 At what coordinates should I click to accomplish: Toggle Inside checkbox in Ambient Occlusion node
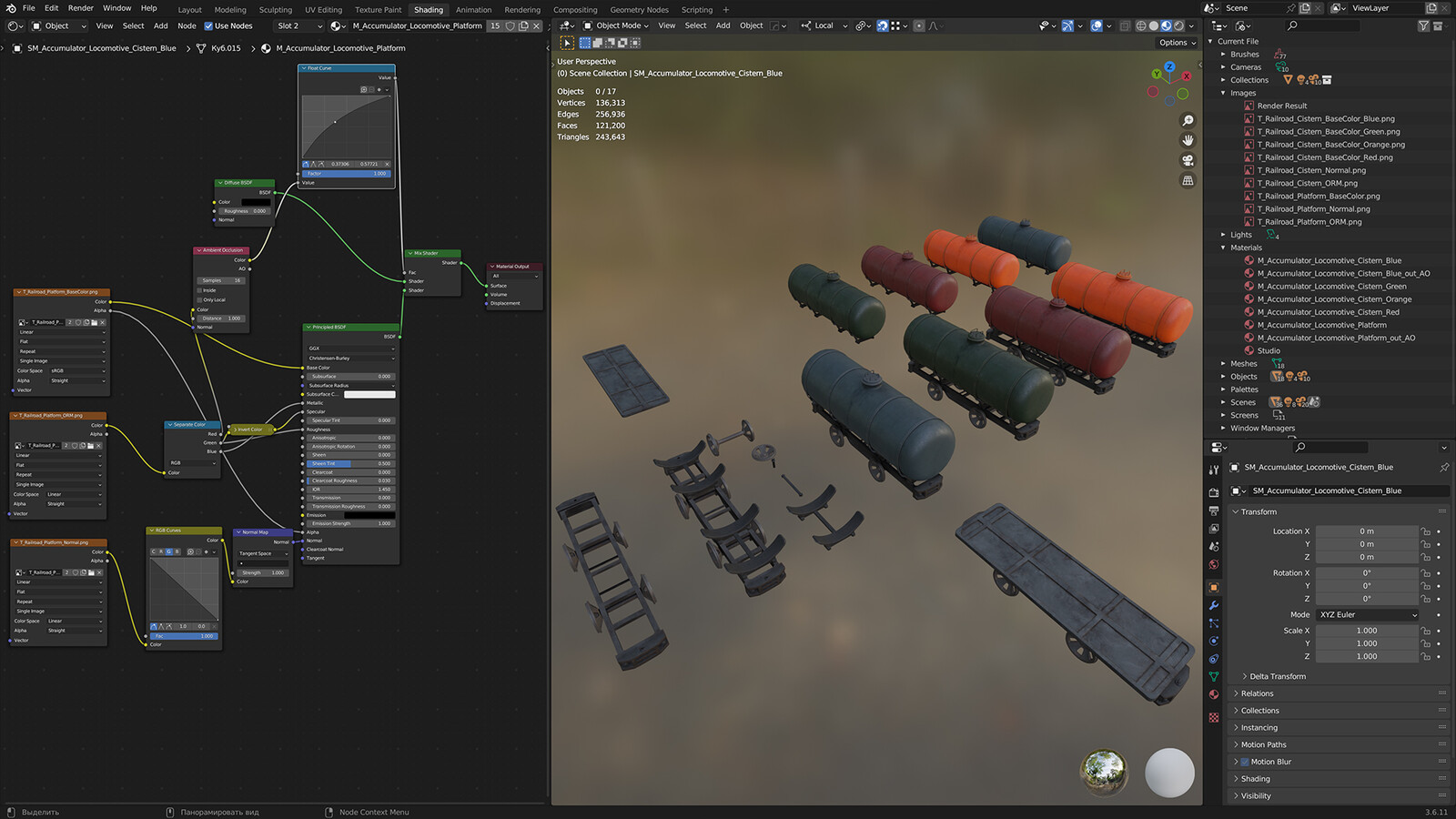pos(200,290)
